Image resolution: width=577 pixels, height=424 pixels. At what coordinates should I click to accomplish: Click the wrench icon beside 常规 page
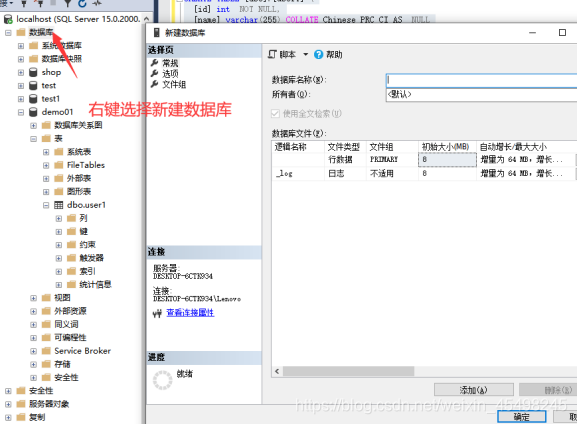(155, 63)
